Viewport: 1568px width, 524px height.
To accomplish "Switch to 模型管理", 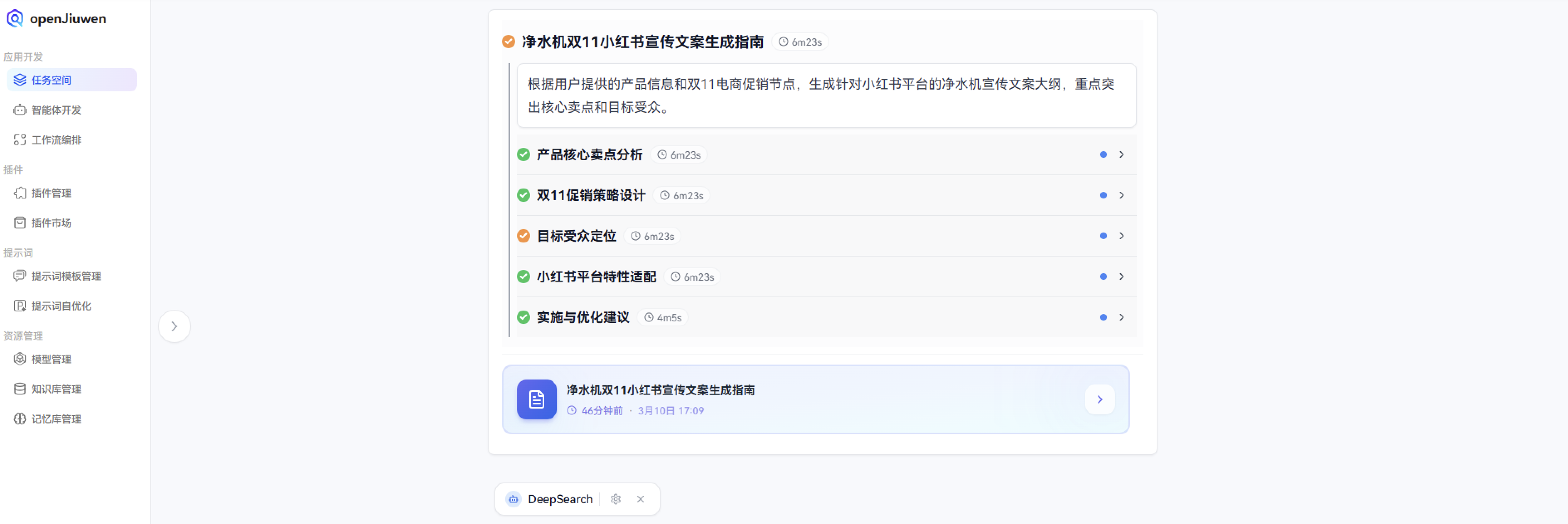I will (x=50, y=358).
